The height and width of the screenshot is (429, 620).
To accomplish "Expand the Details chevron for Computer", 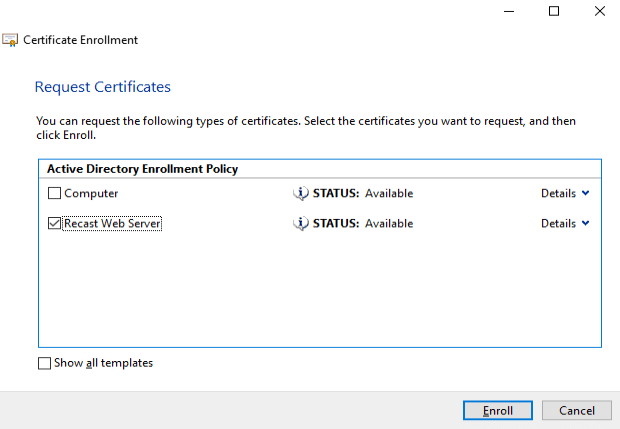I will pyautogui.click(x=585, y=193).
